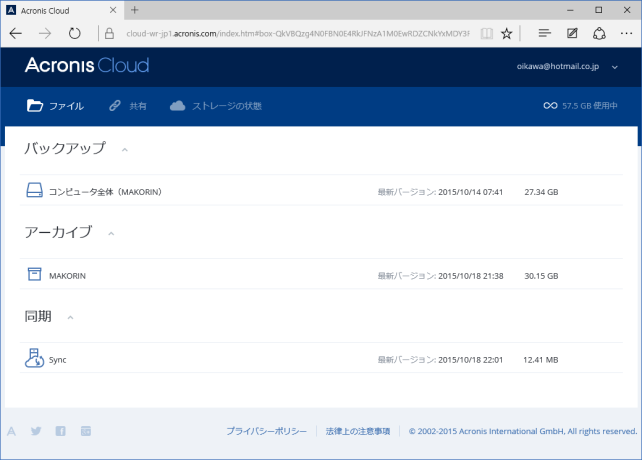Click size value 30.15 GB
Image resolution: width=642 pixels, height=460 pixels.
click(541, 276)
